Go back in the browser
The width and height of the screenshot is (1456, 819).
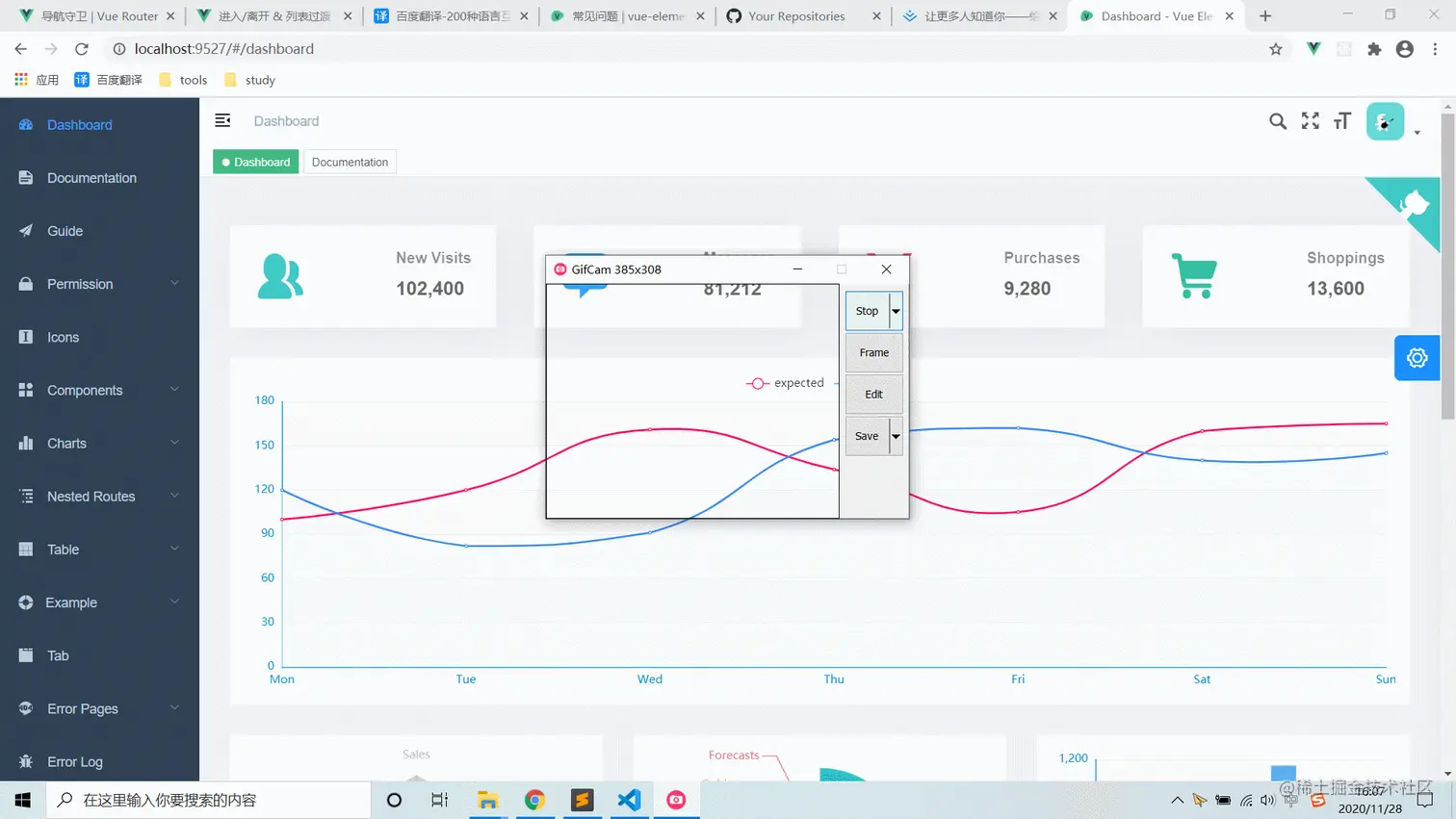[21, 49]
